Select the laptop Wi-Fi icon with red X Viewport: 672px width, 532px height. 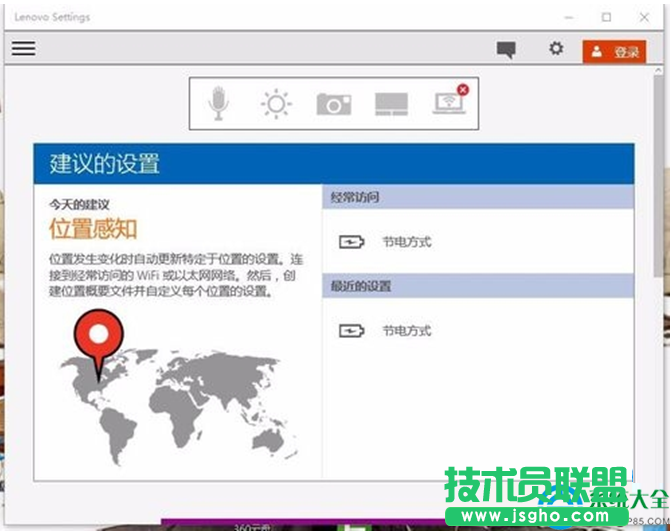point(449,102)
